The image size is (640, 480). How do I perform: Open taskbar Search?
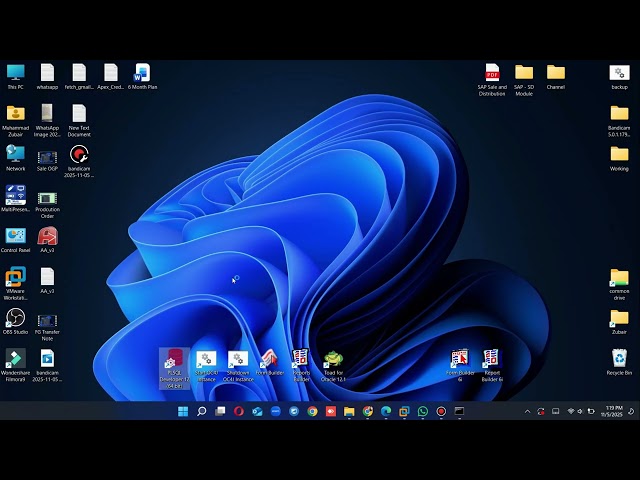202,411
